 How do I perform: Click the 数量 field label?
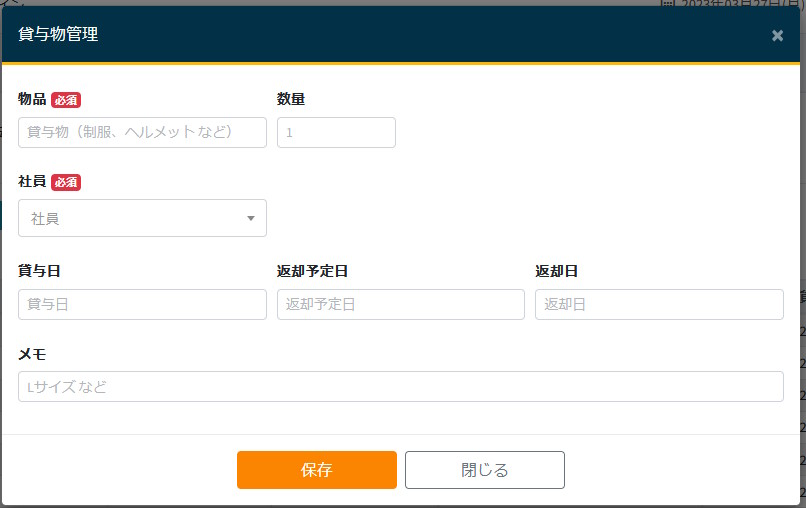click(x=291, y=99)
